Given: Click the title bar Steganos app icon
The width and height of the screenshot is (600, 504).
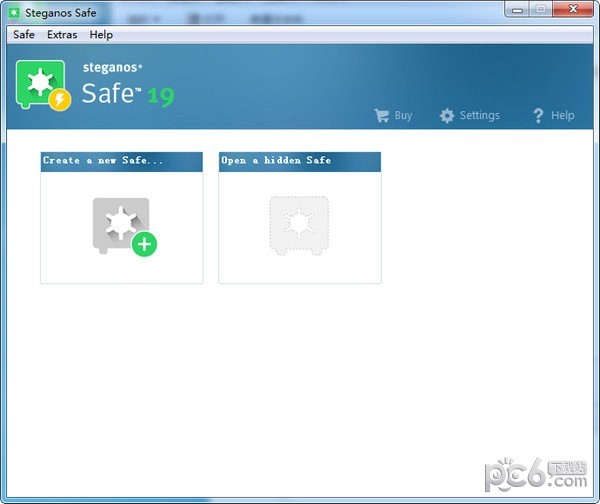Looking at the screenshot, I should pyautogui.click(x=14, y=13).
